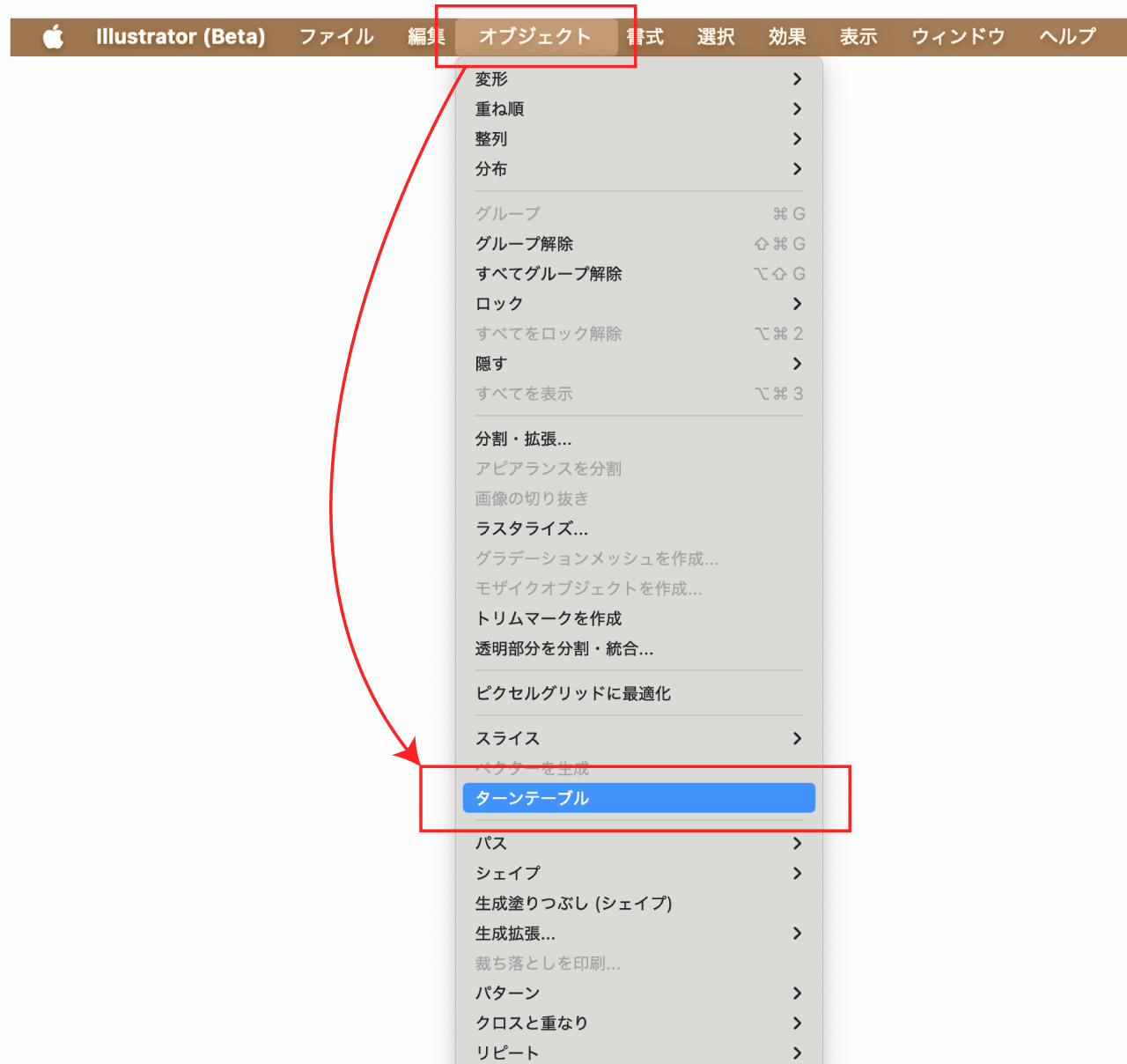Choose すべてグループ解除 menu item
Screen dimensions: 1127x1064
[x=639, y=274]
